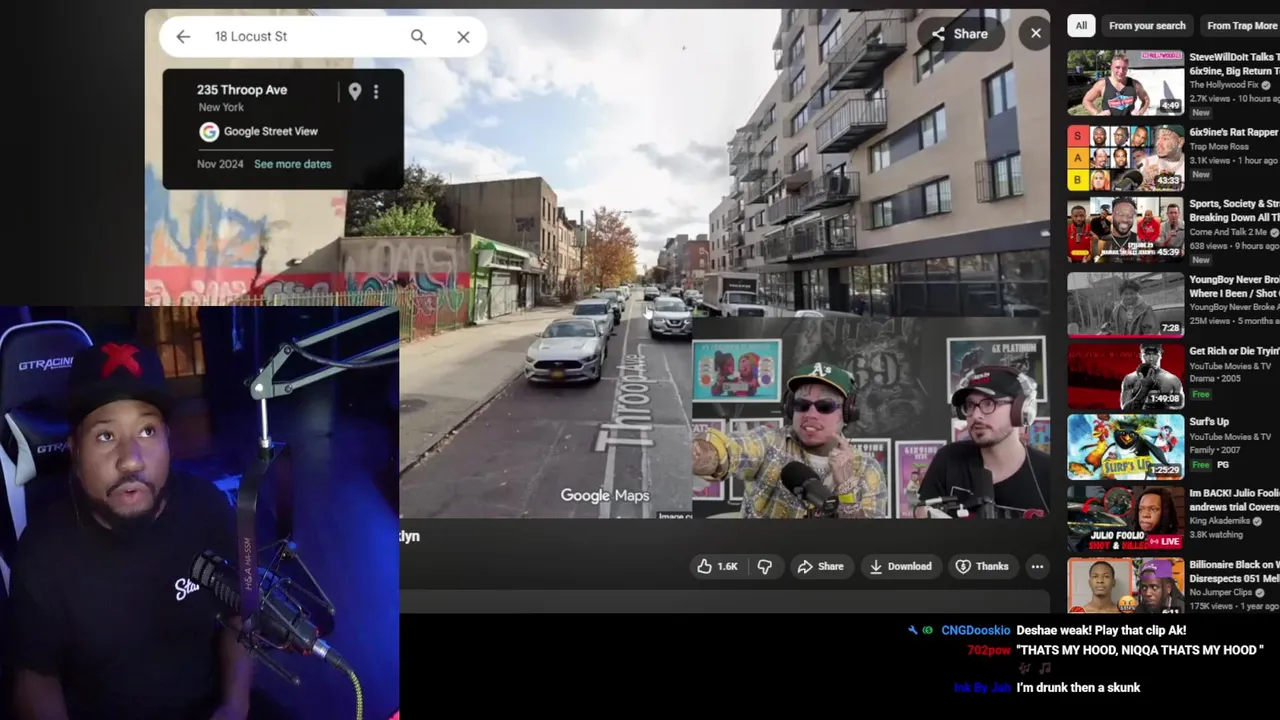Open the Sports, Society video thumbnail
Image resolution: width=1280 pixels, height=720 pixels.
coord(1125,230)
